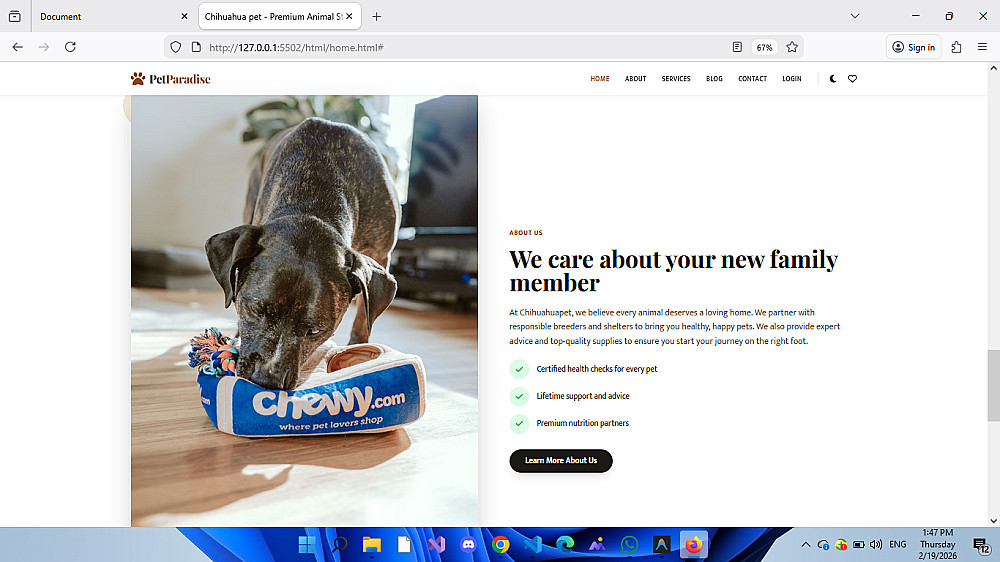The height and width of the screenshot is (562, 1000).
Task: Toggle dark mode moon icon
Action: point(832,78)
